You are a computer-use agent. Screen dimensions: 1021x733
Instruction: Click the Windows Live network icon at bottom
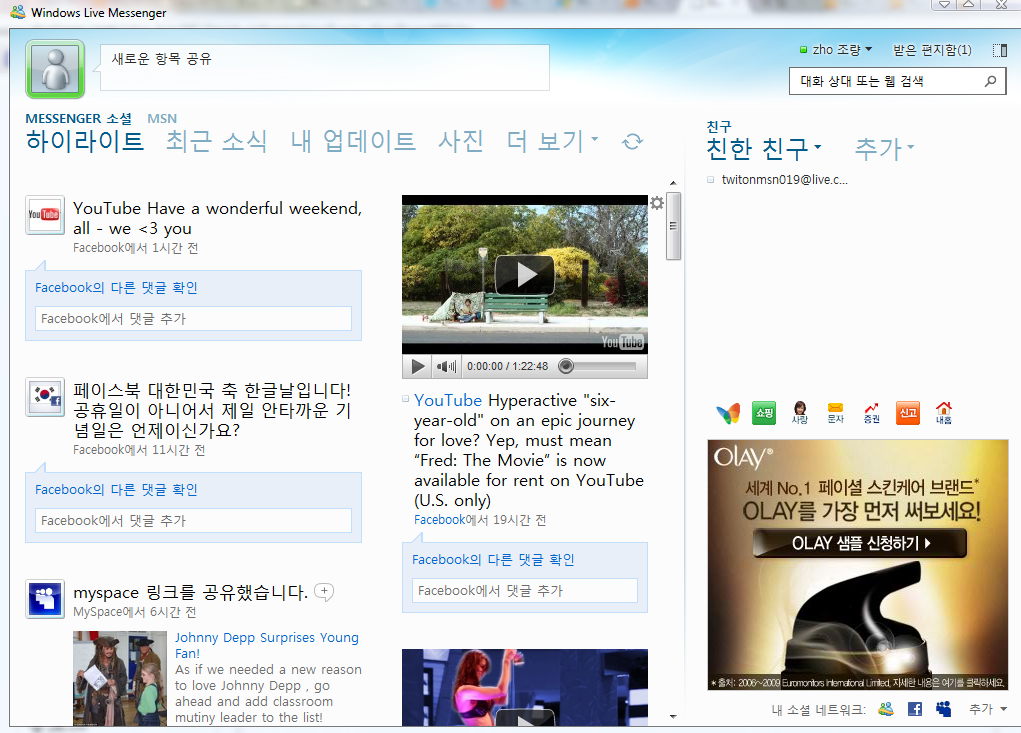[886, 709]
